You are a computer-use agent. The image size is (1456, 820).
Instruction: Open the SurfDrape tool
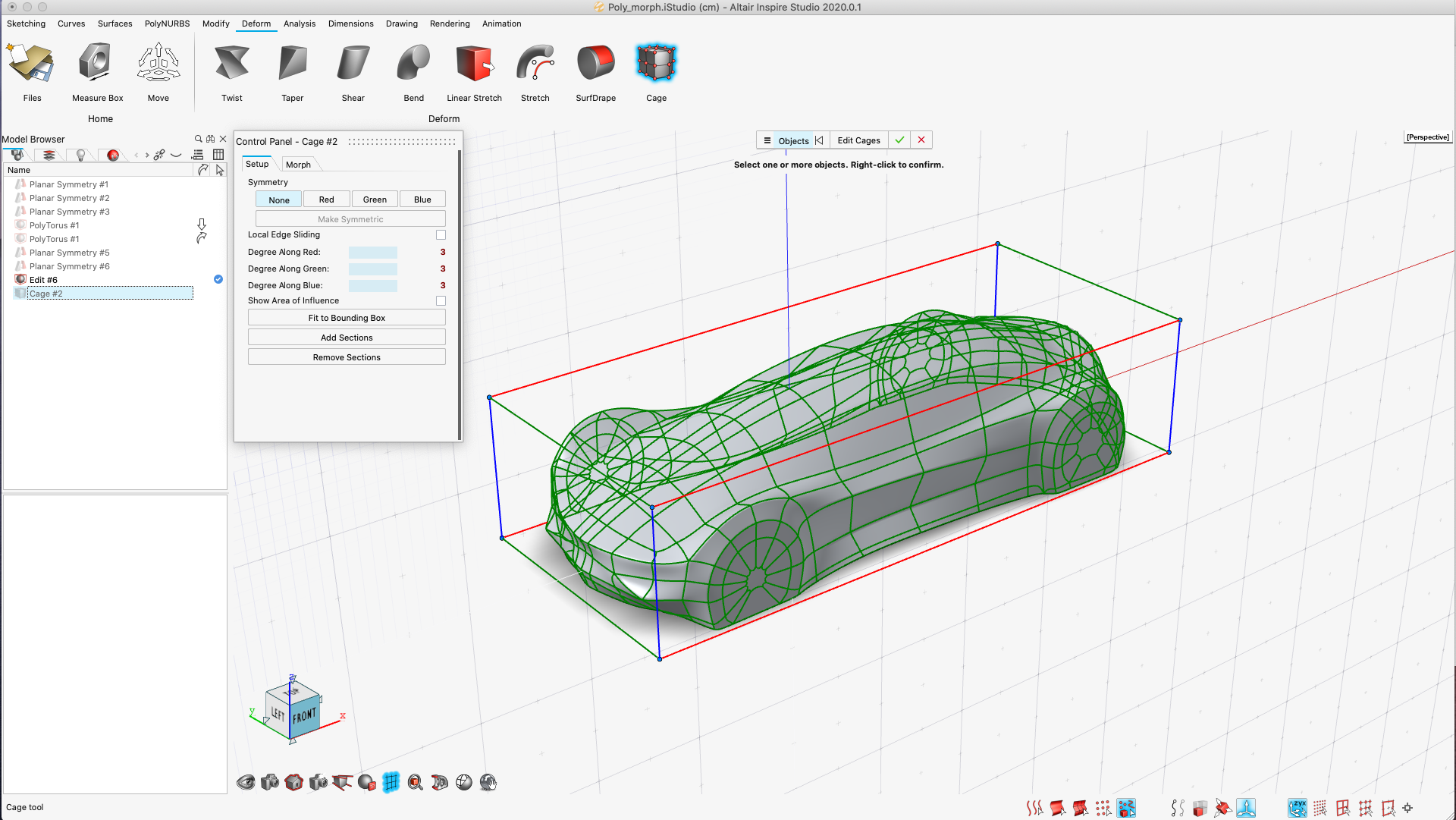(596, 73)
